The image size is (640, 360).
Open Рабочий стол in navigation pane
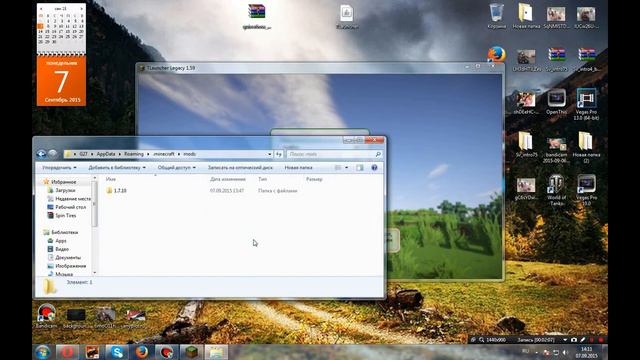pyautogui.click(x=67, y=207)
